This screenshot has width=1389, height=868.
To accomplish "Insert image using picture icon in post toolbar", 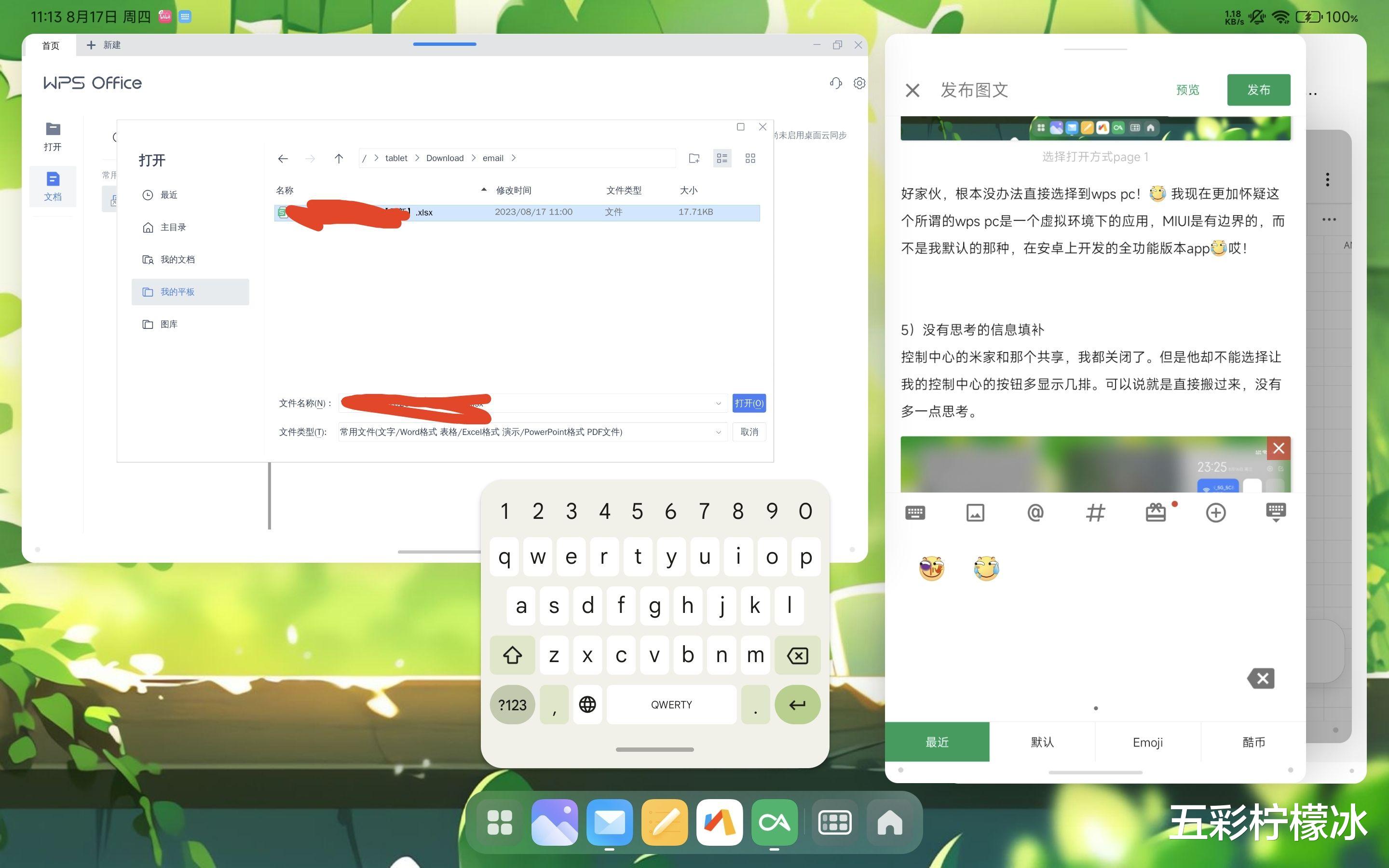I will tap(975, 512).
